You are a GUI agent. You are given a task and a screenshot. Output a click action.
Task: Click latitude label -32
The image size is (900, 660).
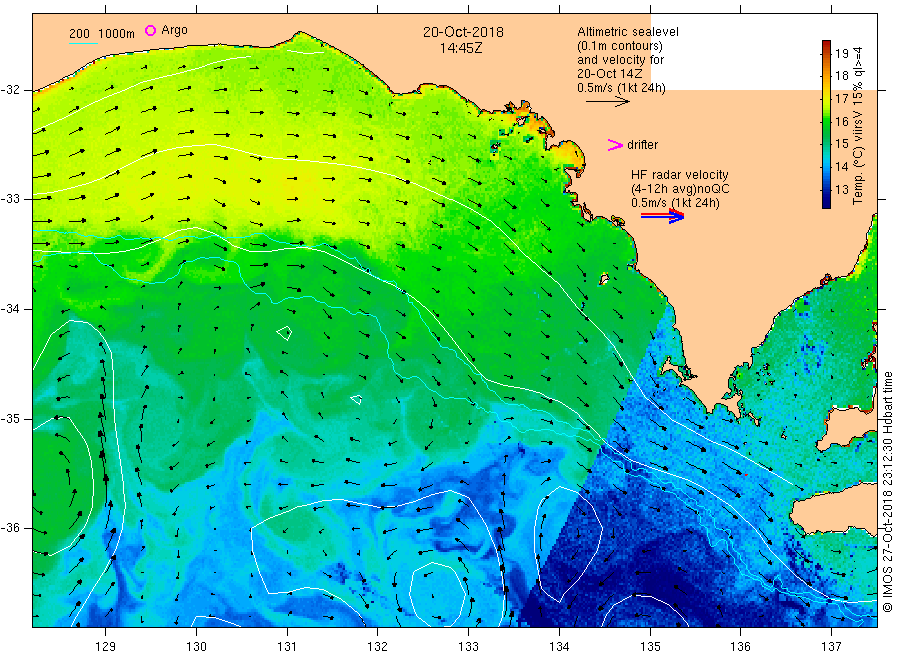[x=10, y=90]
